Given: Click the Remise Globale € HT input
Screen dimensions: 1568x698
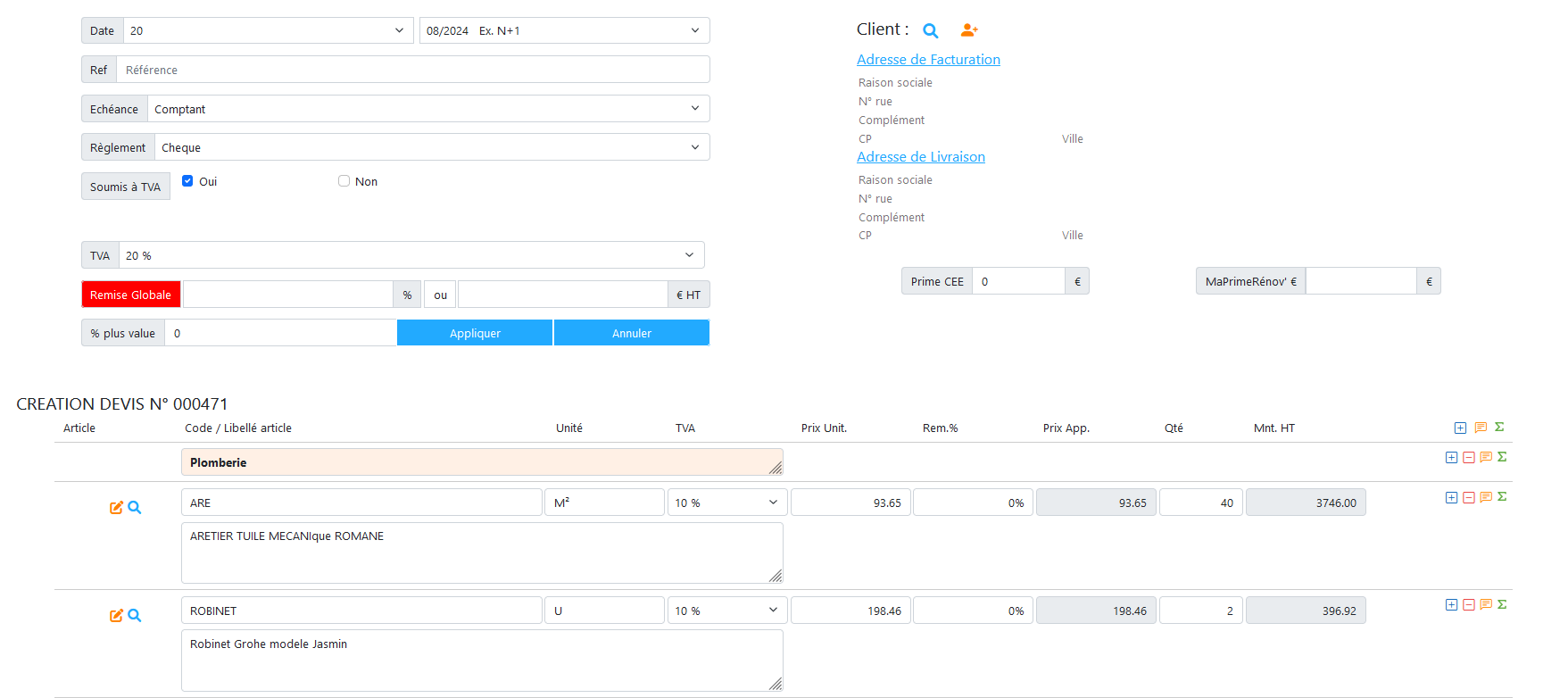Looking at the screenshot, I should click(x=562, y=295).
